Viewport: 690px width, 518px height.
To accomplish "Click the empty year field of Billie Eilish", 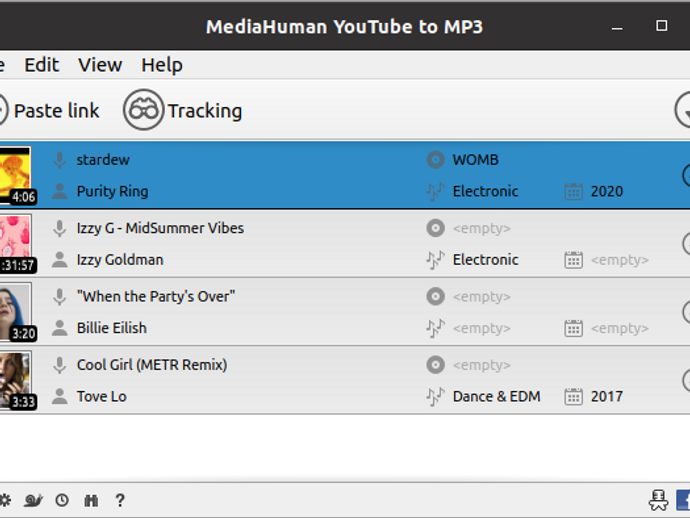I will (x=620, y=328).
